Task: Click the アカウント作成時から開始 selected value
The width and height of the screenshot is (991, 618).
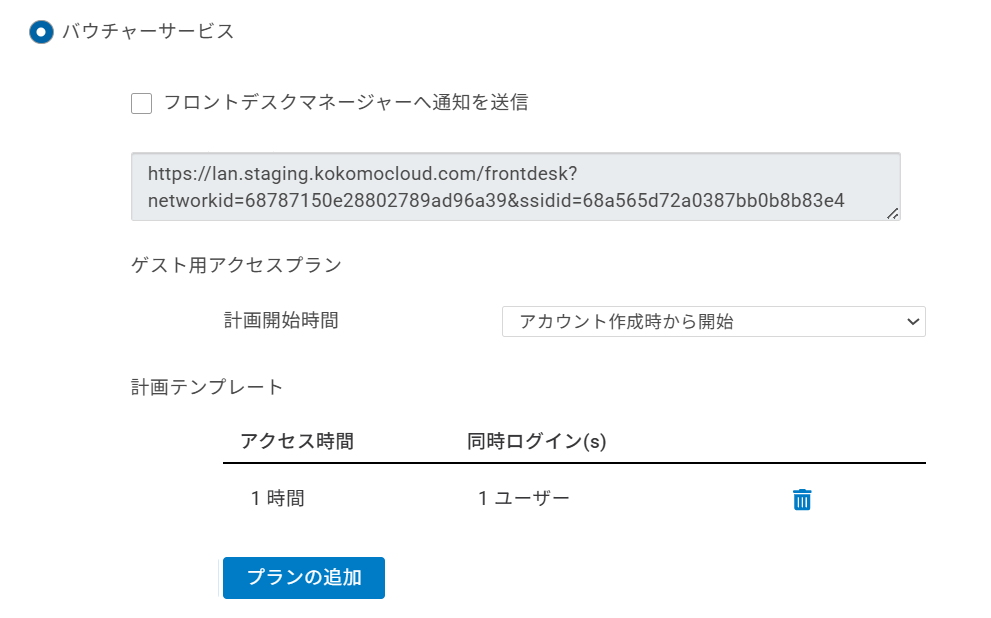Action: pyautogui.click(x=626, y=322)
